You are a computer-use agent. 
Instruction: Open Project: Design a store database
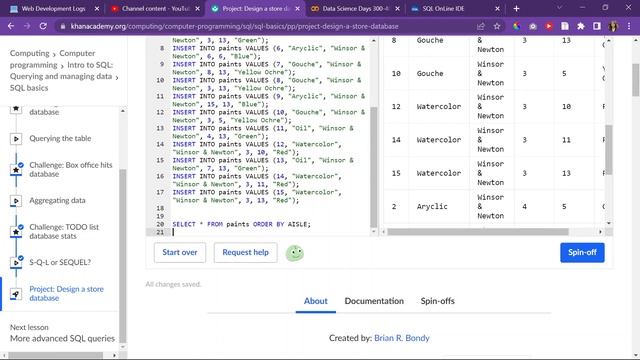[x=66, y=293]
